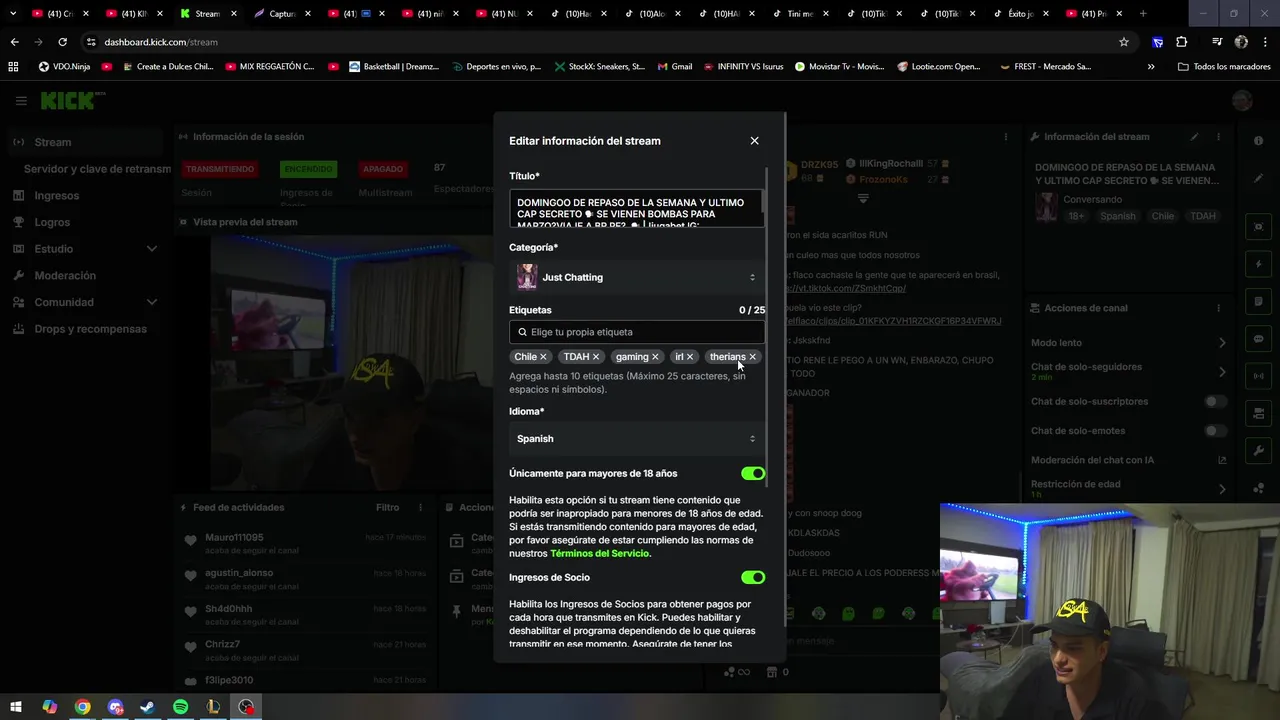Click the chat bubble icon in right sidebar

click(x=1258, y=339)
